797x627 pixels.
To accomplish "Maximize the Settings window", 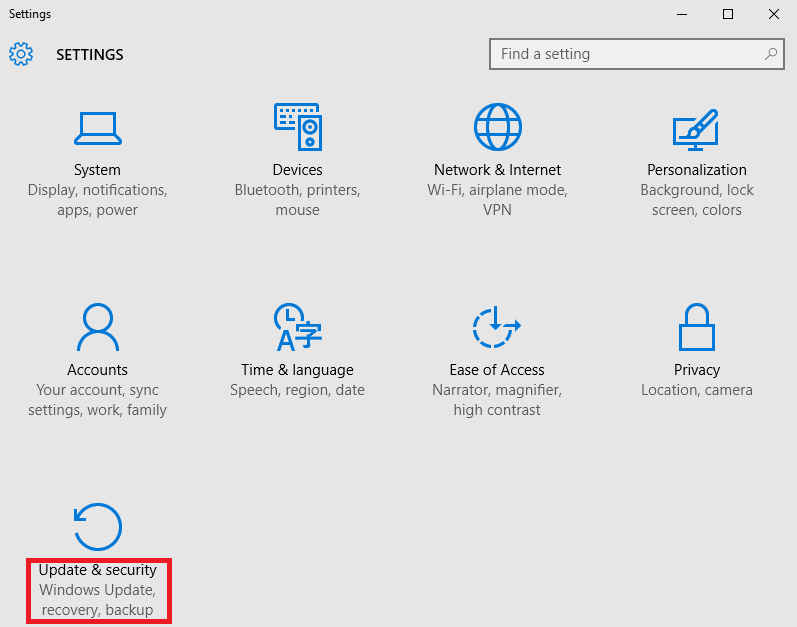I will pyautogui.click(x=728, y=14).
